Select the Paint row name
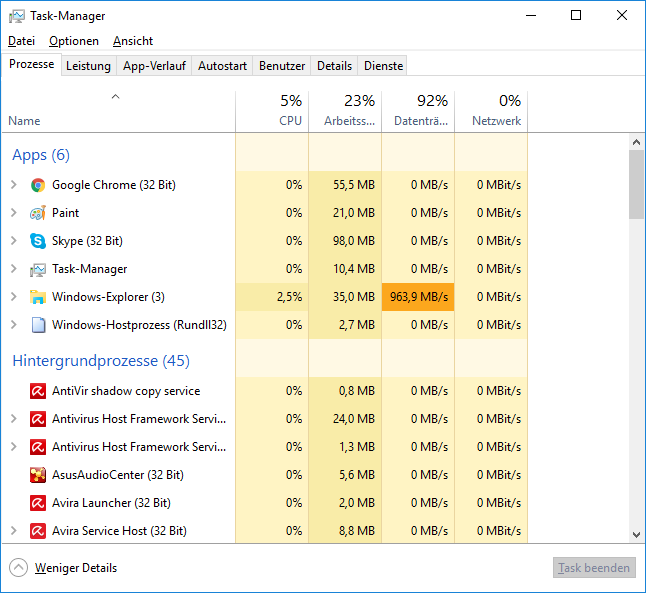The image size is (646, 593). pos(66,213)
